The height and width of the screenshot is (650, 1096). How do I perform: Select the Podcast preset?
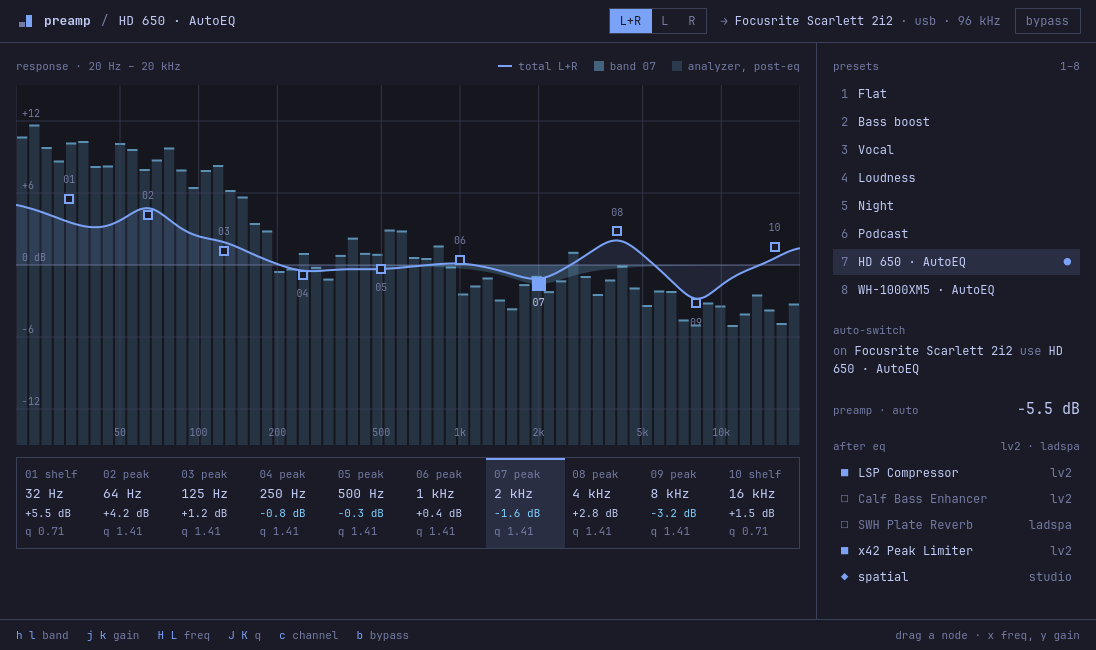click(x=956, y=233)
